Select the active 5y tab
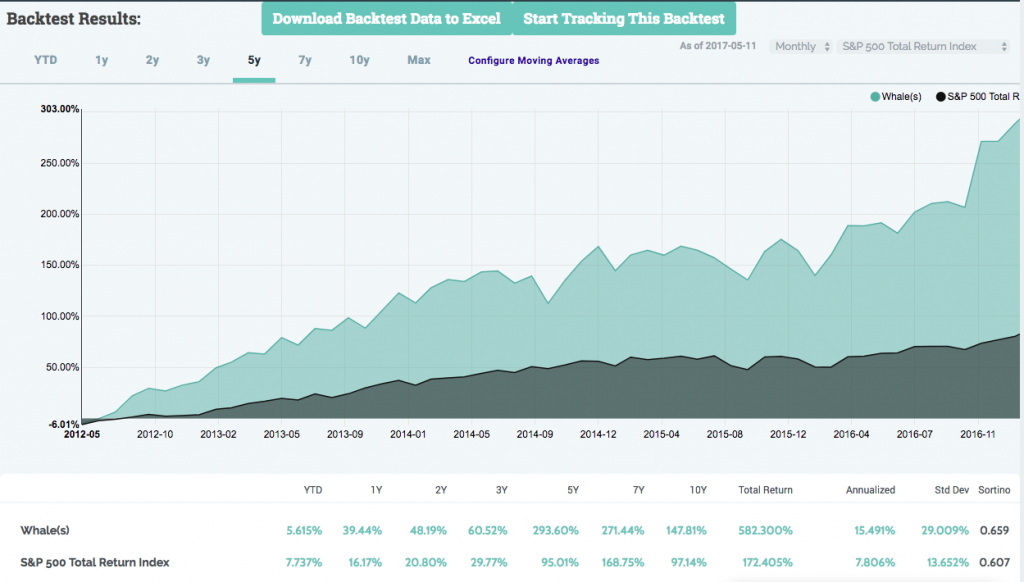 [254, 60]
